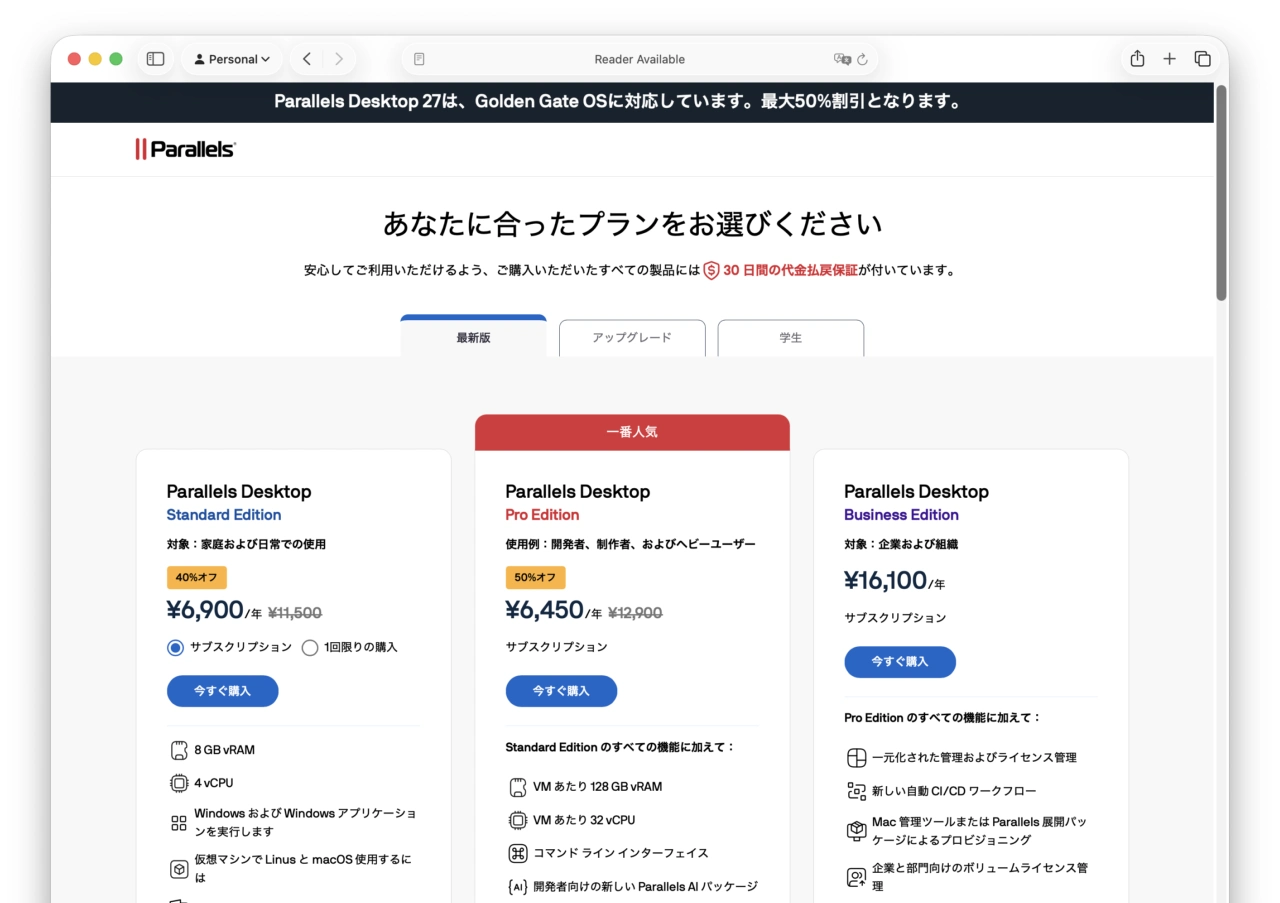Go forward with the right chevron
The width and height of the screenshot is (1280, 903).
click(x=339, y=59)
